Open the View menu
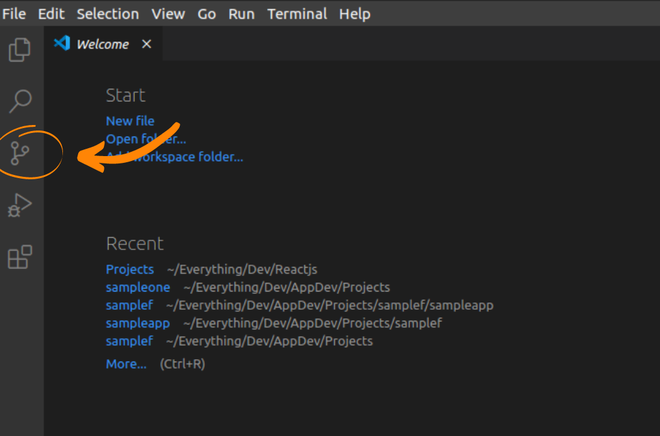Image resolution: width=660 pixels, height=436 pixels. 168,14
